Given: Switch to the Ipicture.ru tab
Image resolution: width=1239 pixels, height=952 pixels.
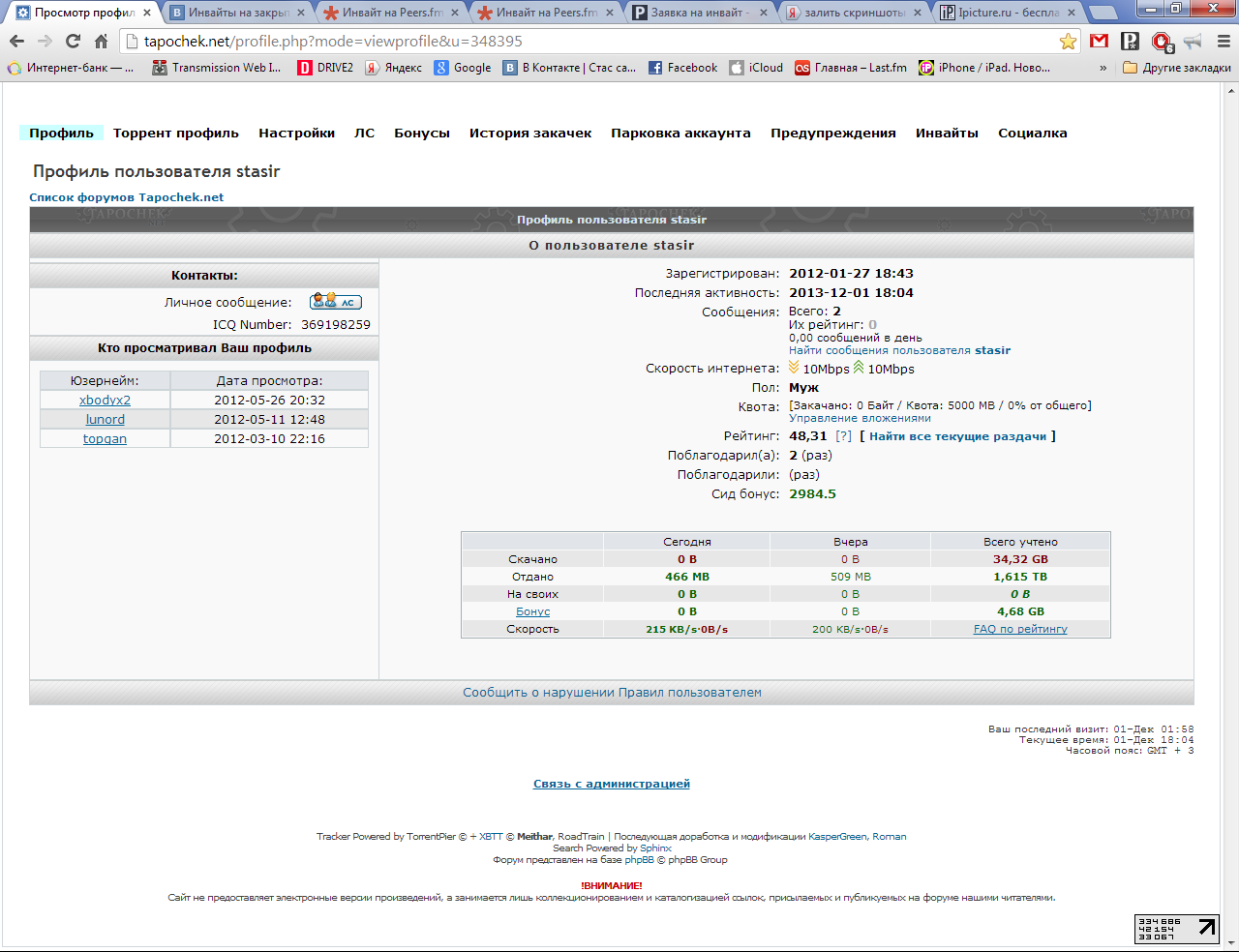Looking at the screenshot, I should pos(1007,13).
